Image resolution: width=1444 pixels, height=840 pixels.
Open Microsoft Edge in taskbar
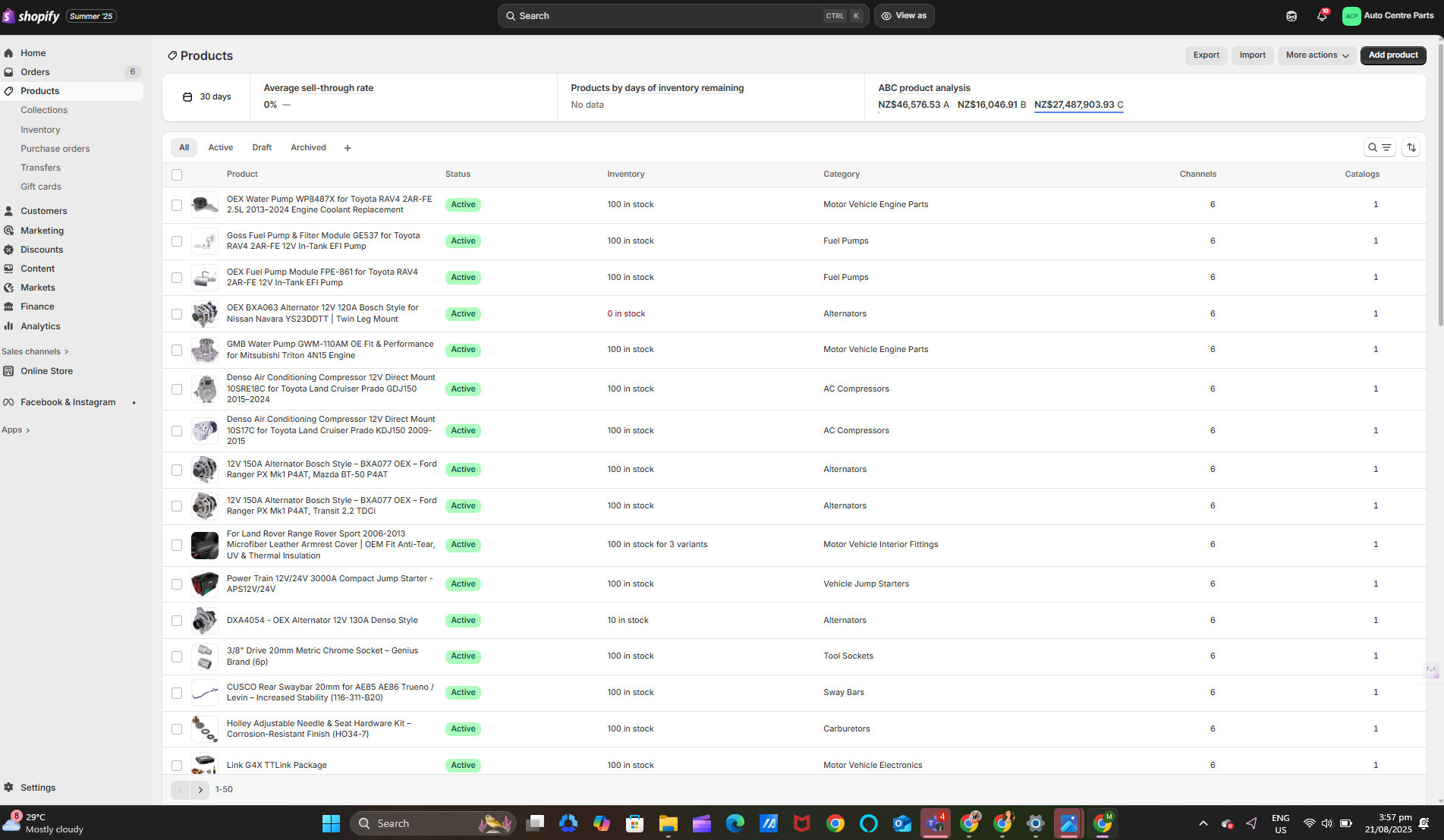[735, 823]
